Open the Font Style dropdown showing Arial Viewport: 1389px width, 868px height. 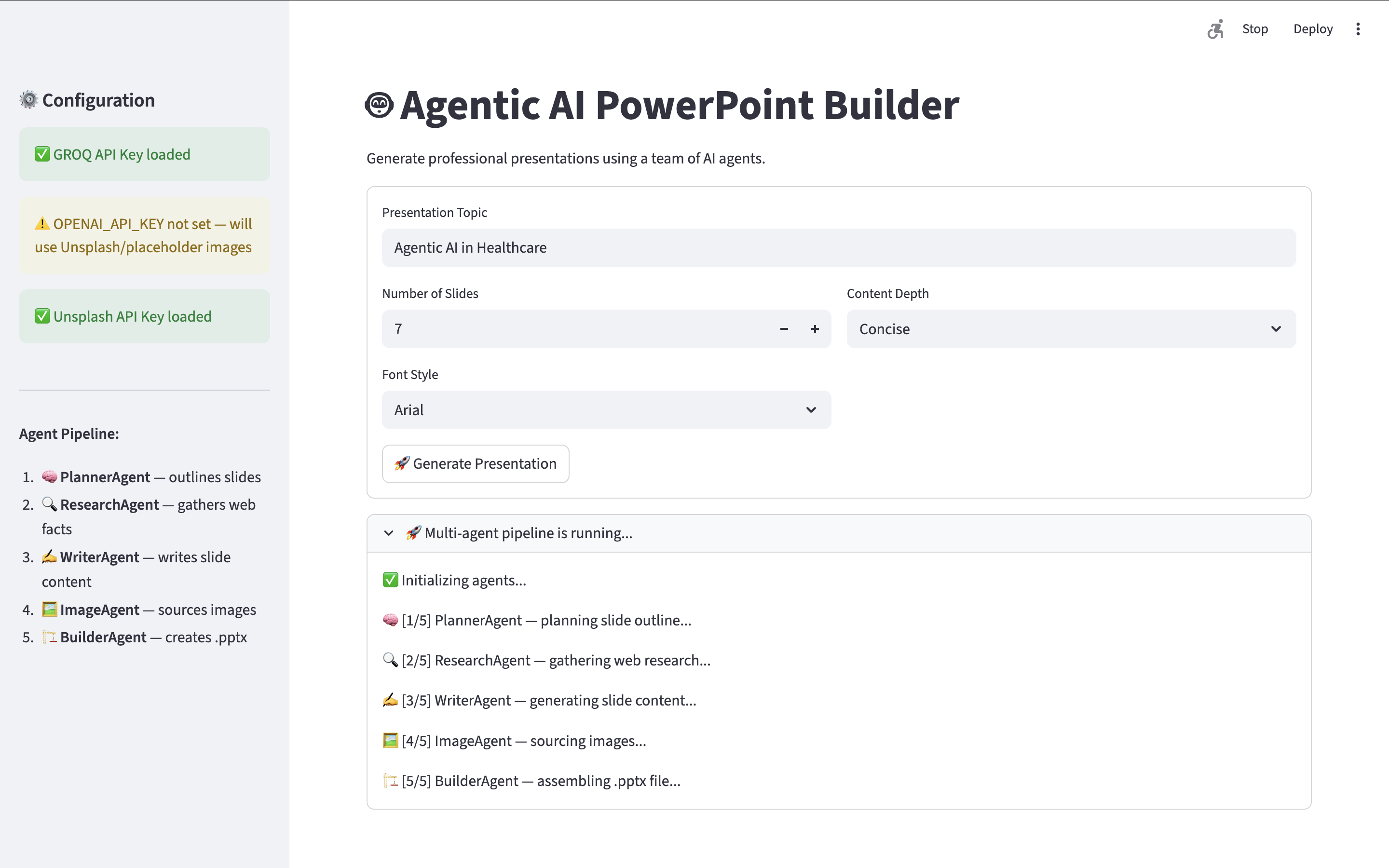click(x=606, y=410)
